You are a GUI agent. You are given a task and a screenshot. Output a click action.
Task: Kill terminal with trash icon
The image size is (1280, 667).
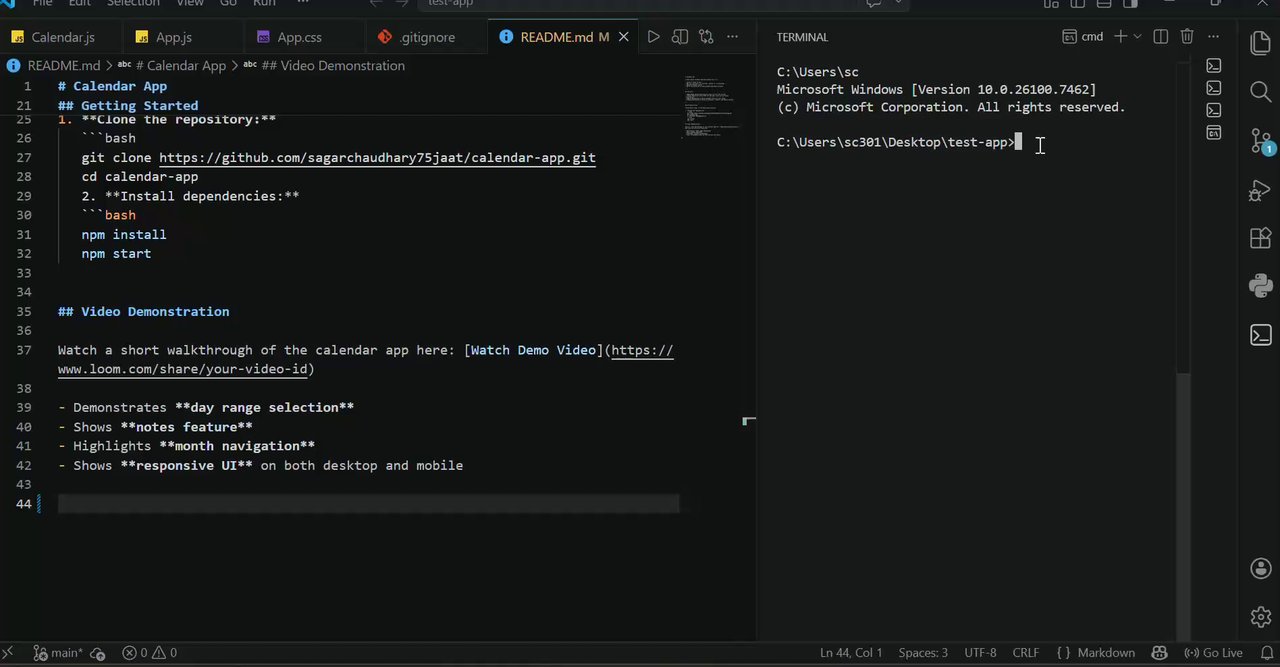point(1187,37)
